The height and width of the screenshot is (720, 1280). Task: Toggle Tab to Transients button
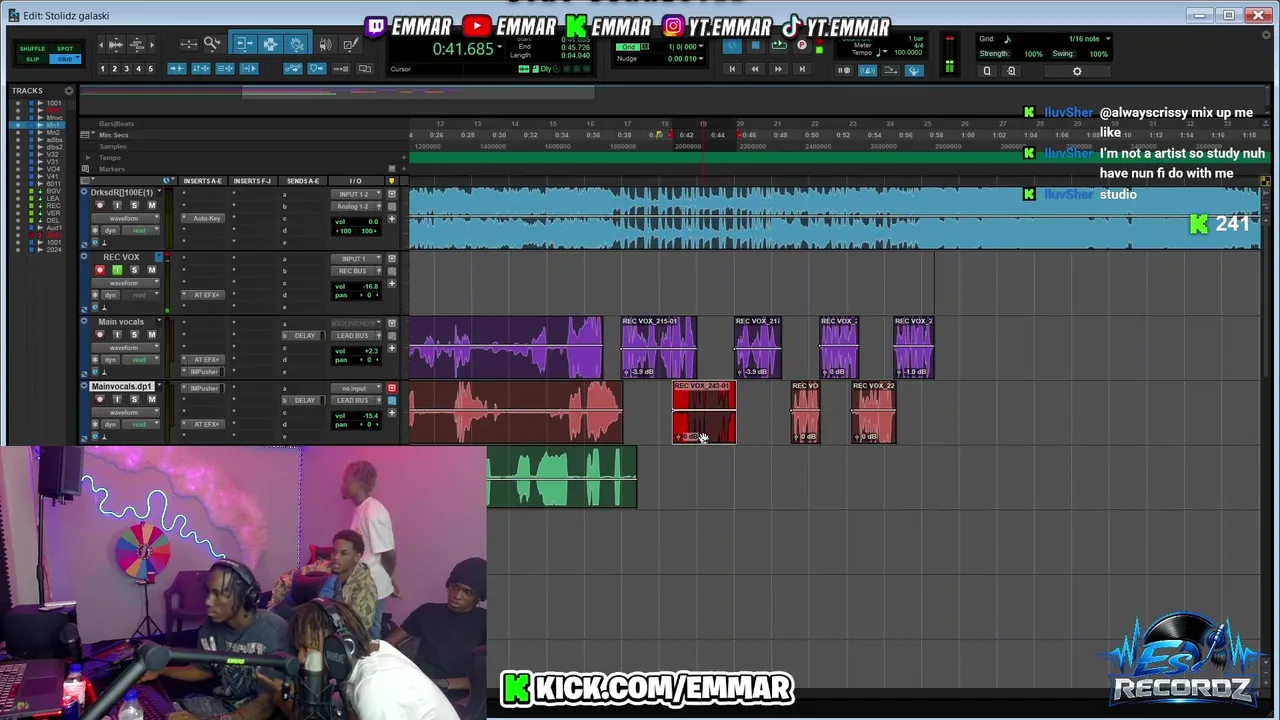[177, 69]
